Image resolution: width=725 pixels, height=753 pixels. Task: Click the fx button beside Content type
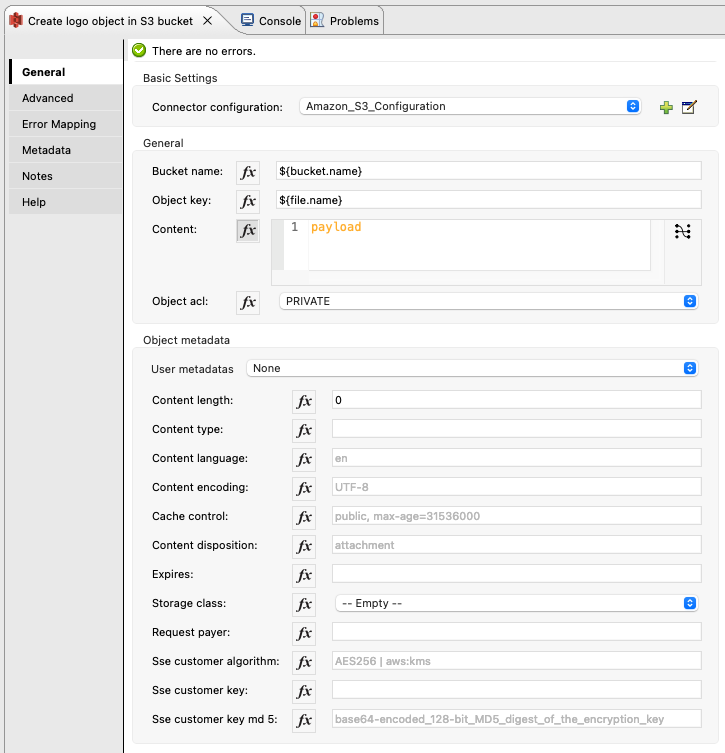click(x=303, y=430)
